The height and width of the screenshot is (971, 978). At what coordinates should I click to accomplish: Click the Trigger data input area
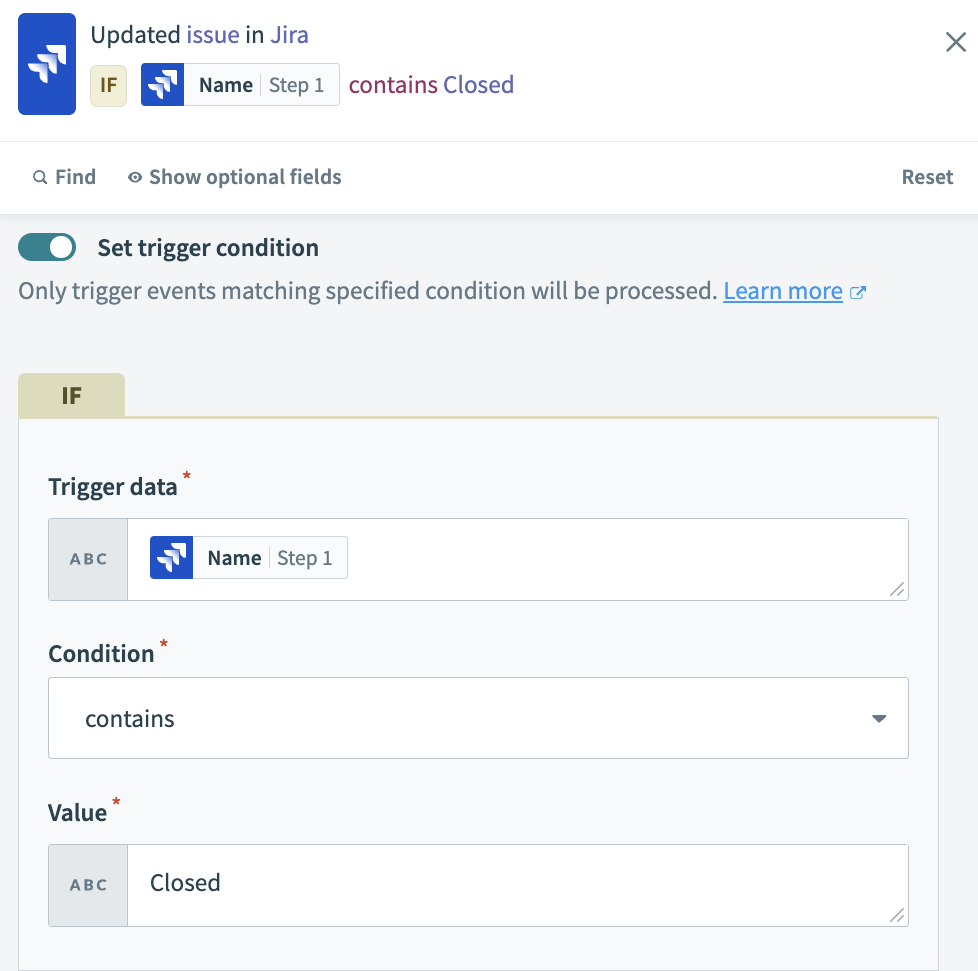tap(620, 559)
